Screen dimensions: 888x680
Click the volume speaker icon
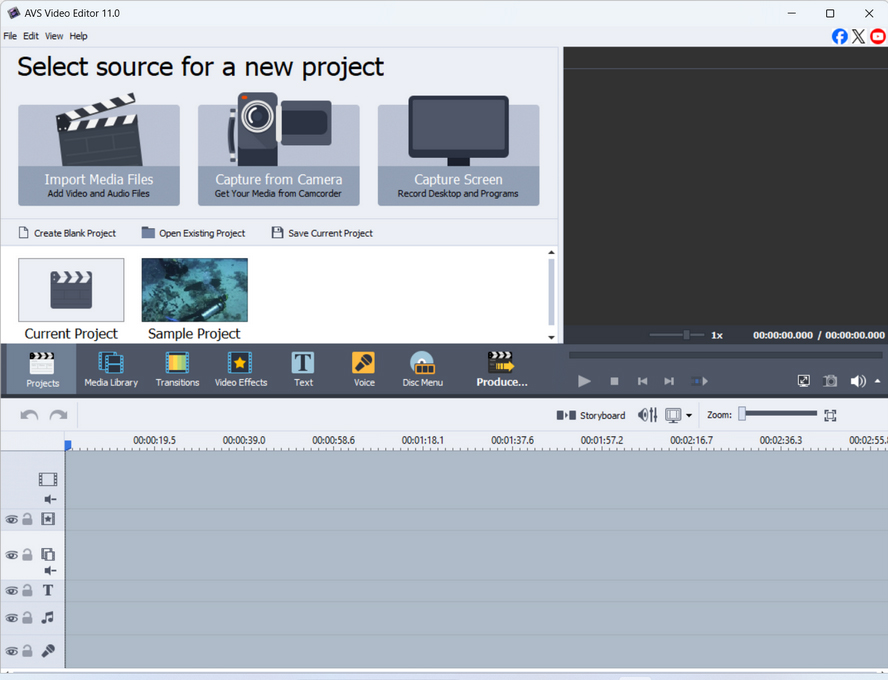tap(857, 381)
